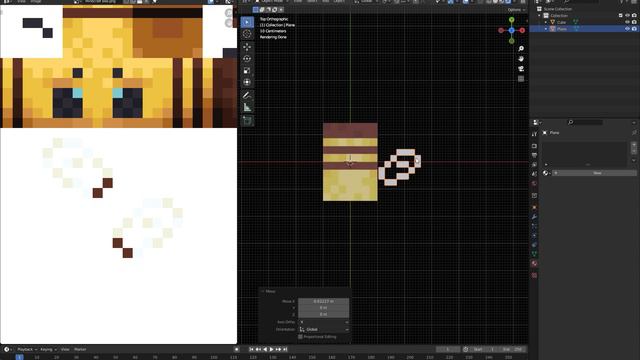
Task: Click the viewport pan hand icon
Action: [521, 59]
